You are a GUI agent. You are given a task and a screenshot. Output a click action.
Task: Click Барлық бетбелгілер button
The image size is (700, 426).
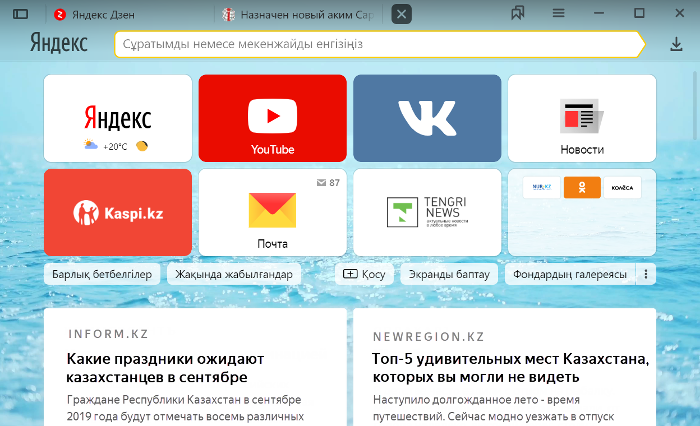[x=102, y=274]
